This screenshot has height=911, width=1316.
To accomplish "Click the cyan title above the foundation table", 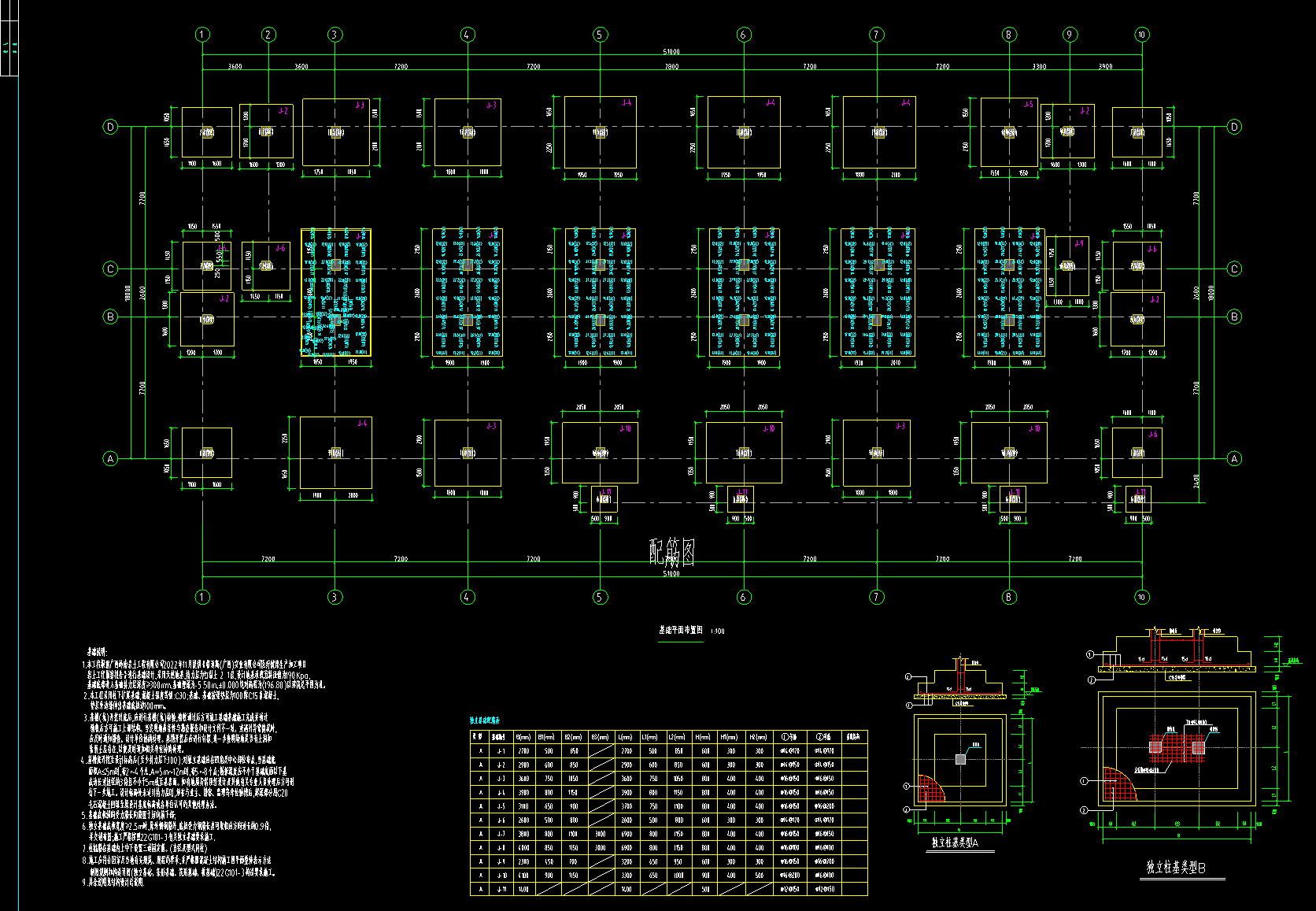I will (x=485, y=720).
